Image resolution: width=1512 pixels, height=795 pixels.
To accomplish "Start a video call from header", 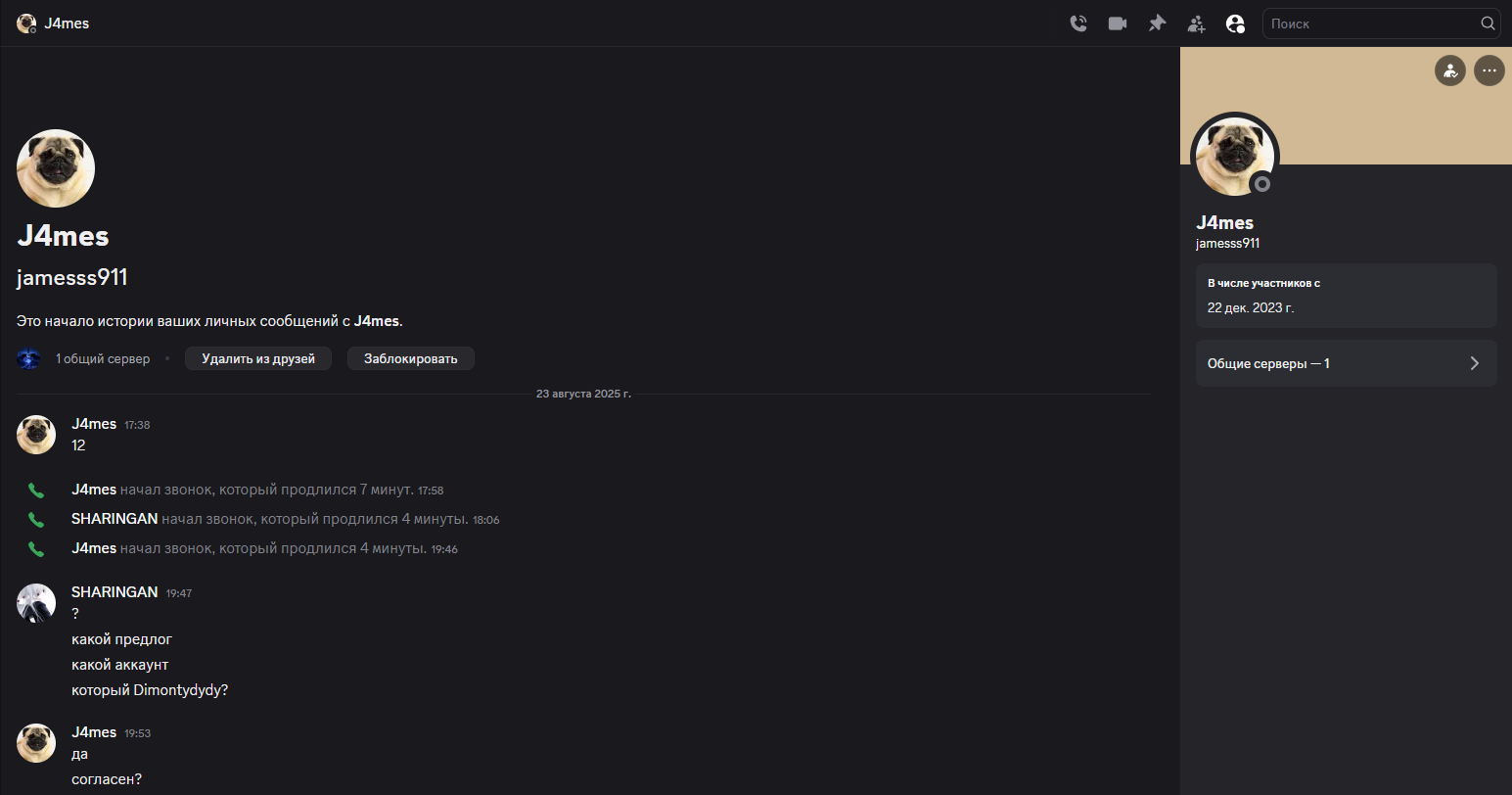I will coord(1118,23).
